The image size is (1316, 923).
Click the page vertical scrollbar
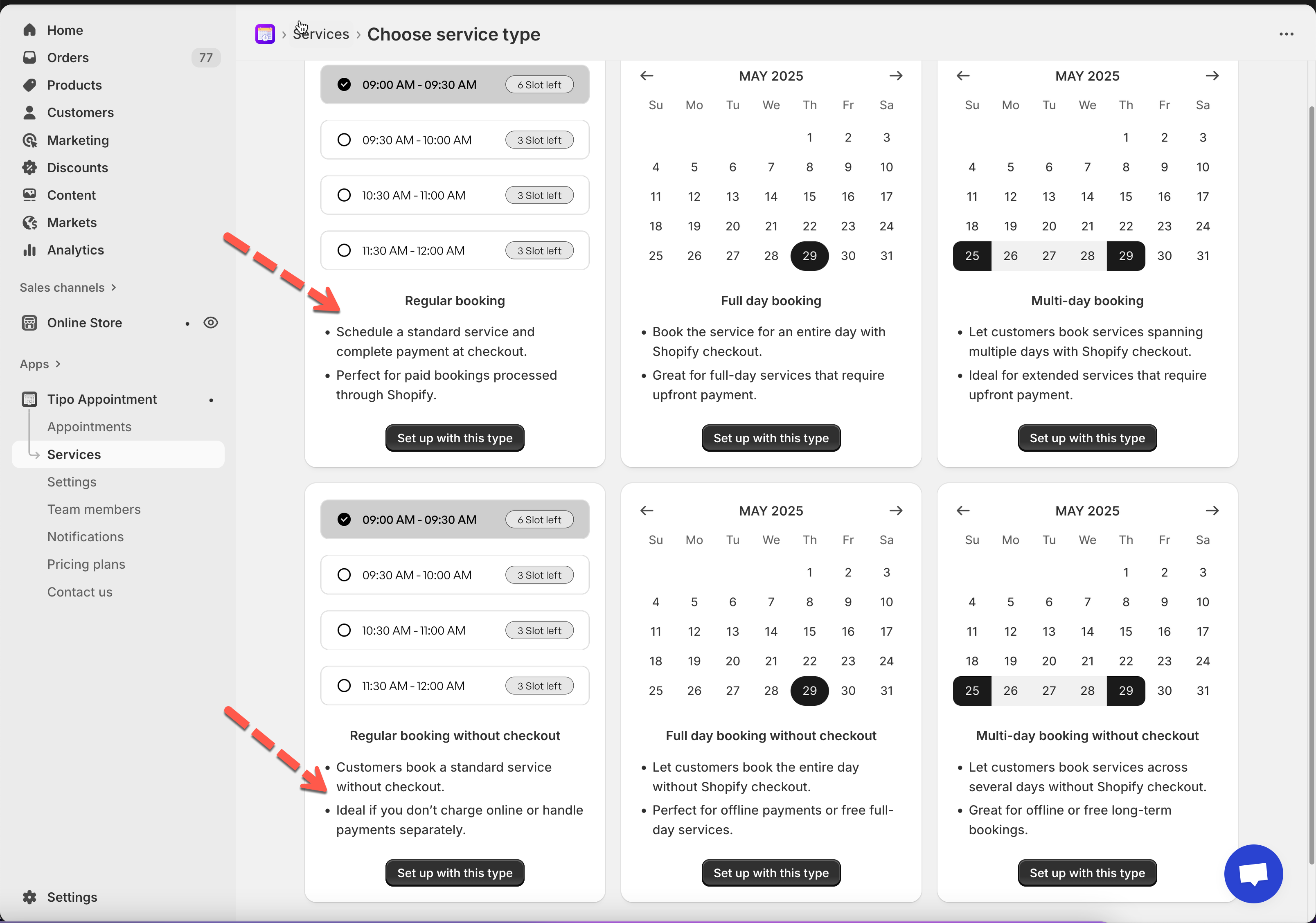1311,458
